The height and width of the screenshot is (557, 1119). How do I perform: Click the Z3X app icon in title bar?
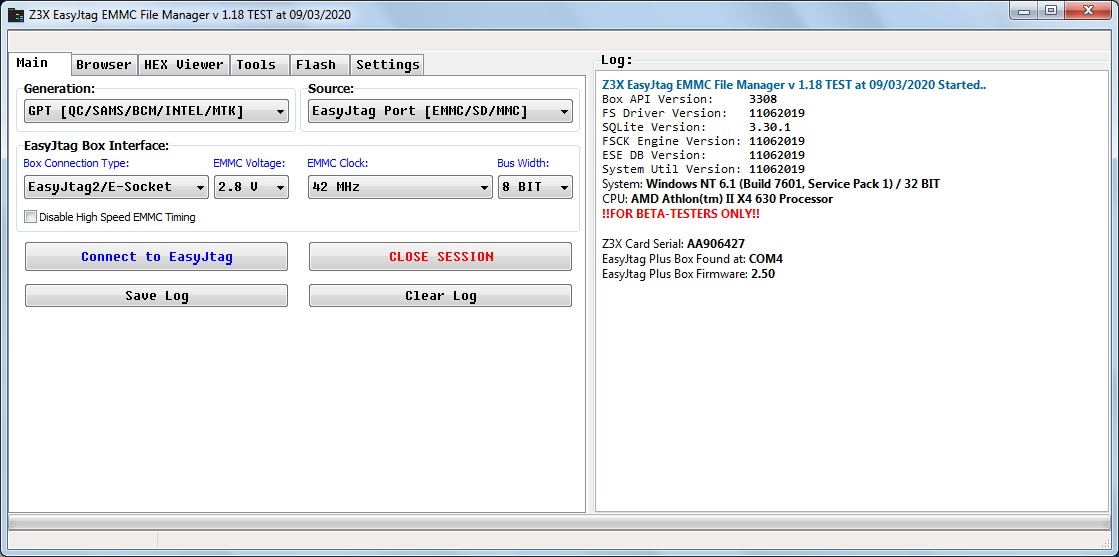[x=16, y=16]
